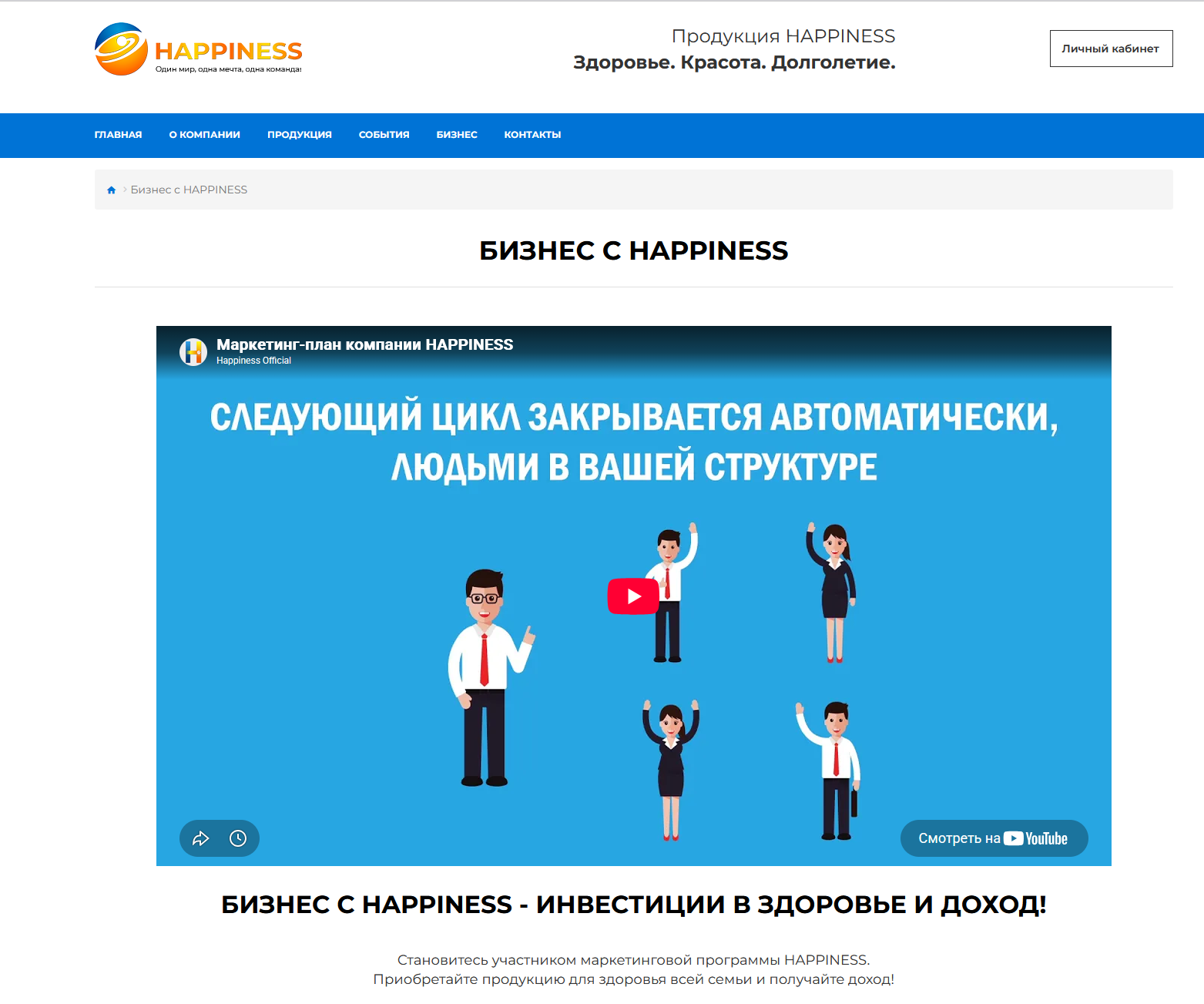Go to ГЛАВНАЯ menu item
This screenshot has height=1004, width=1204.
point(118,135)
